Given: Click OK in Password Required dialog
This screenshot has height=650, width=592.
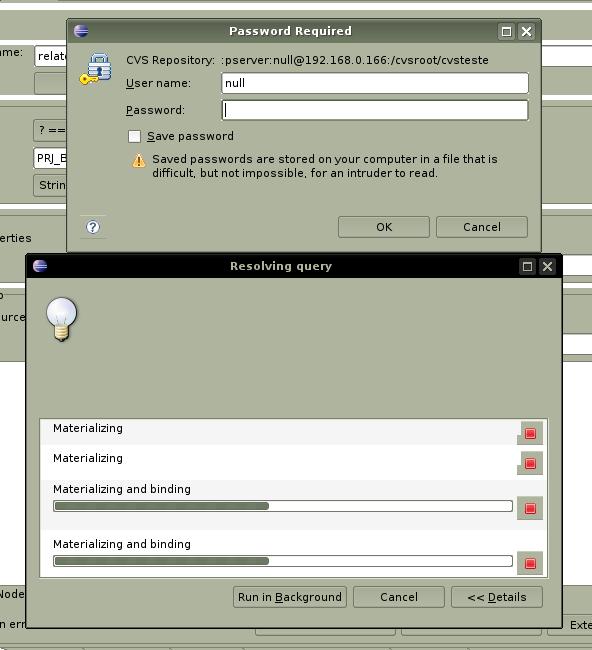Looking at the screenshot, I should (x=384, y=227).
